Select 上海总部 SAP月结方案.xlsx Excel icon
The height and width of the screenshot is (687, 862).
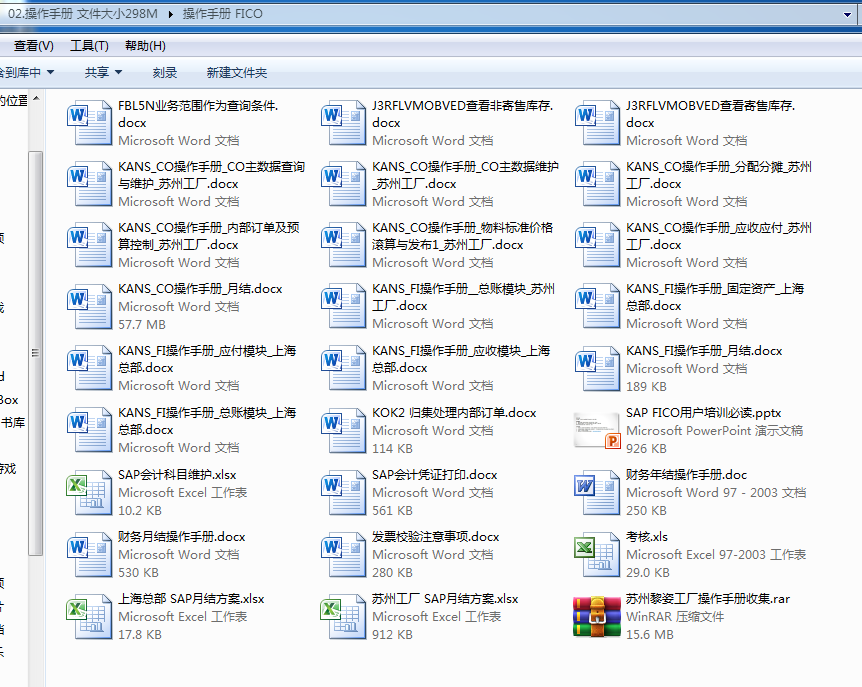point(89,616)
